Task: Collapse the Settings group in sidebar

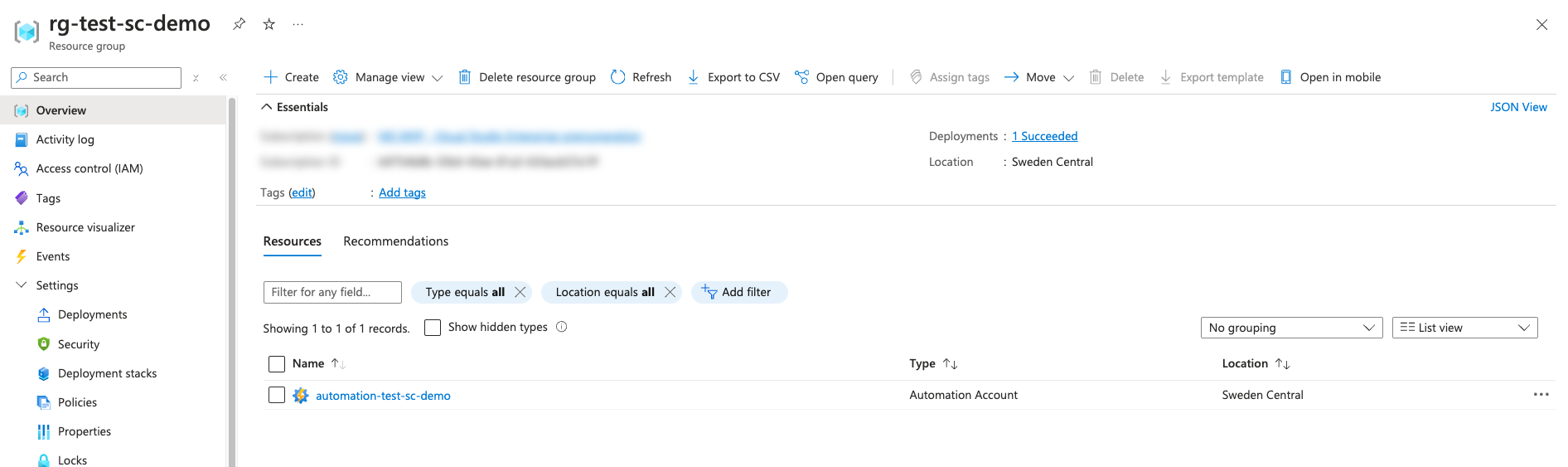Action: coord(22,285)
